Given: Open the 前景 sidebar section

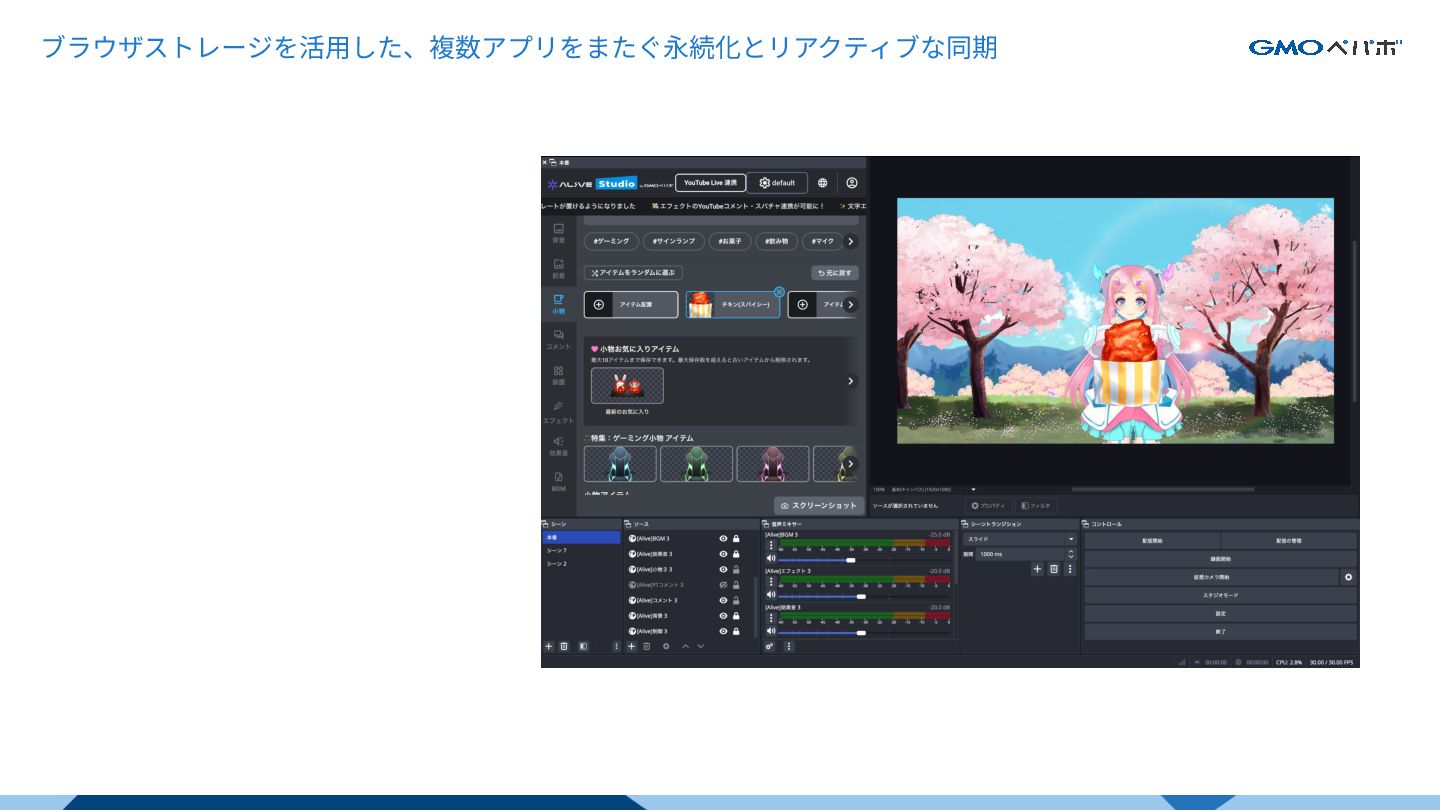Looking at the screenshot, I should click(x=558, y=268).
